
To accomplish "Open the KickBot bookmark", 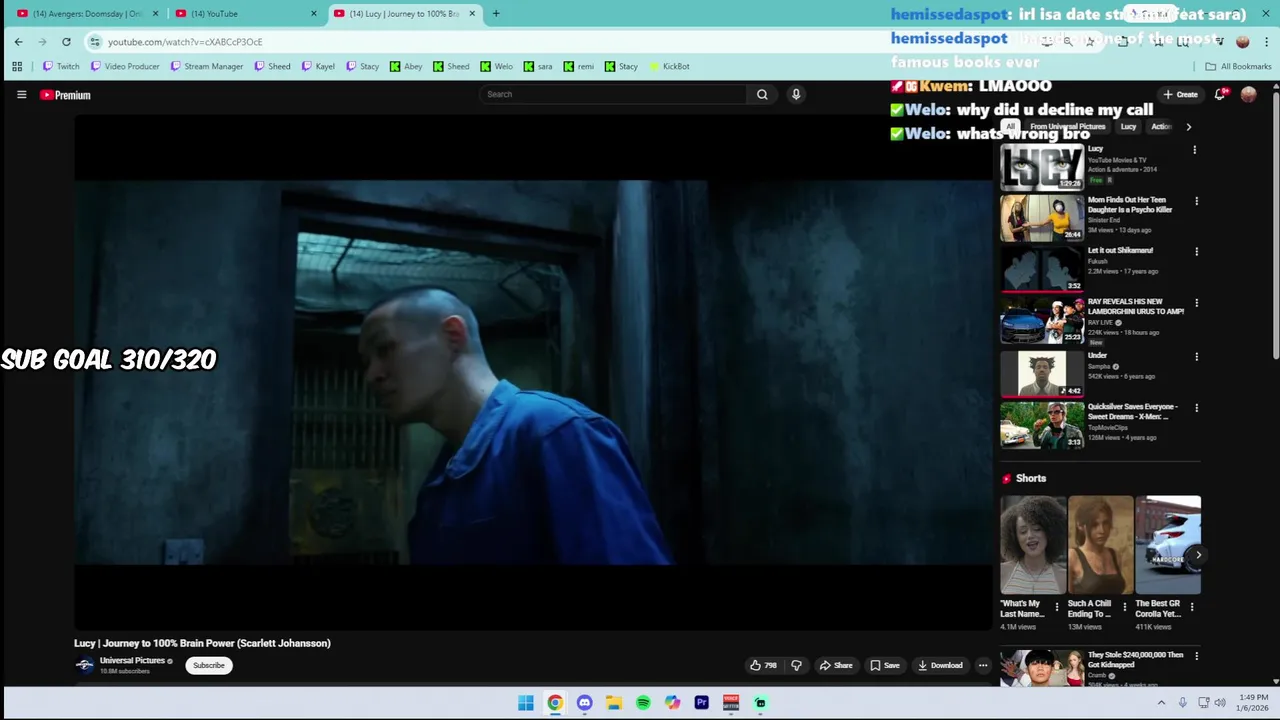I will click(669, 67).
